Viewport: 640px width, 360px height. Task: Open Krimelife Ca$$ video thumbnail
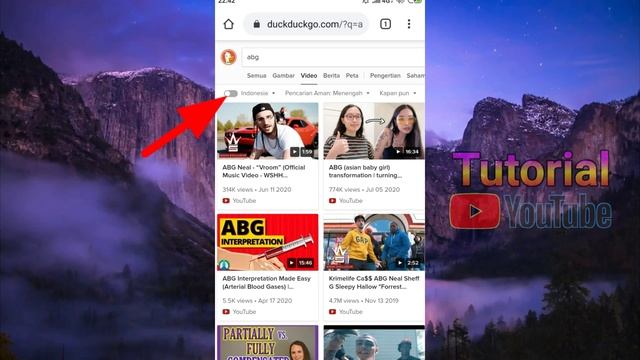pos(374,242)
